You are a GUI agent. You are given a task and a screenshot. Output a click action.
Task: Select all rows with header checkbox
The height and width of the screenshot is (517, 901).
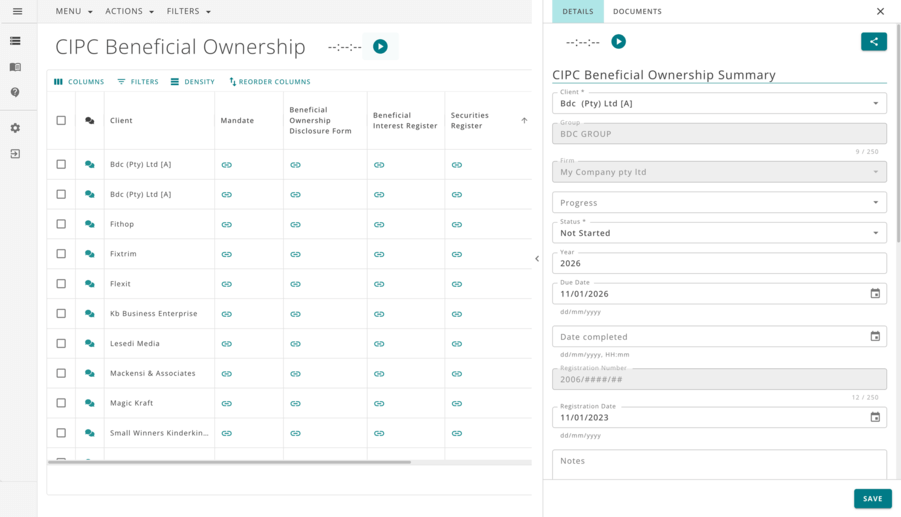[x=61, y=121]
